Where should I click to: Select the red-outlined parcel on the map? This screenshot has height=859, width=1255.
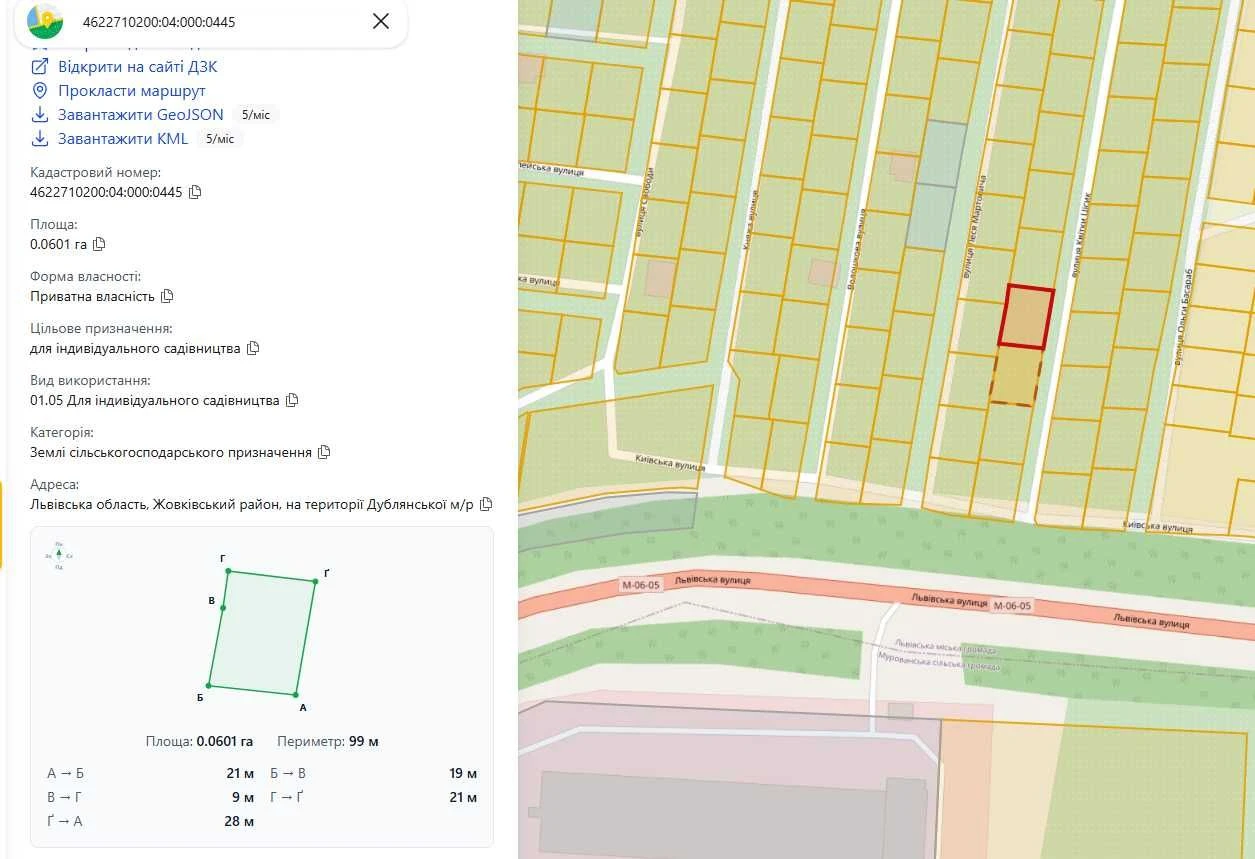pos(1027,317)
